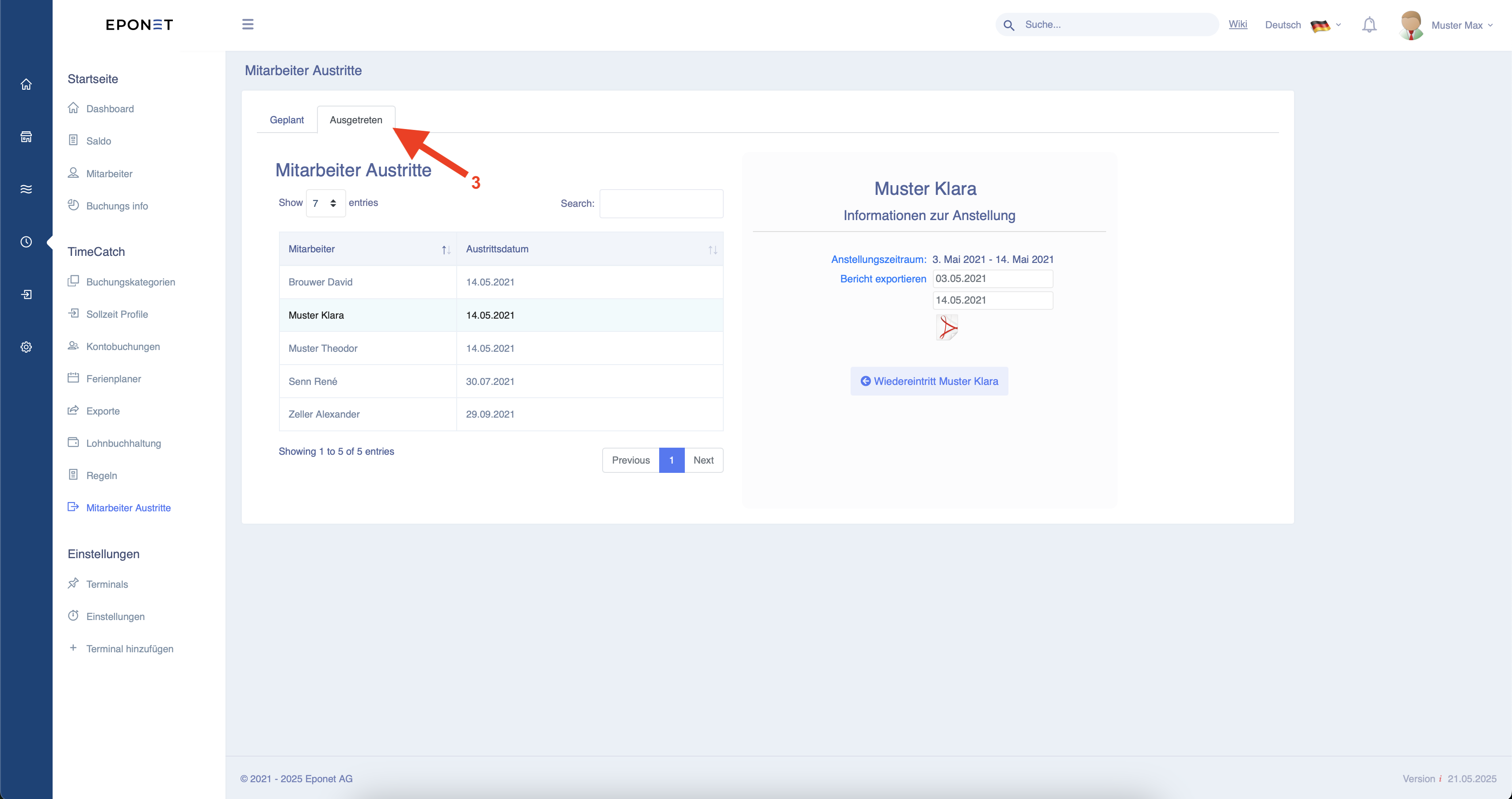This screenshot has height=799, width=1512.
Task: Click the table Search input field
Action: point(661,204)
